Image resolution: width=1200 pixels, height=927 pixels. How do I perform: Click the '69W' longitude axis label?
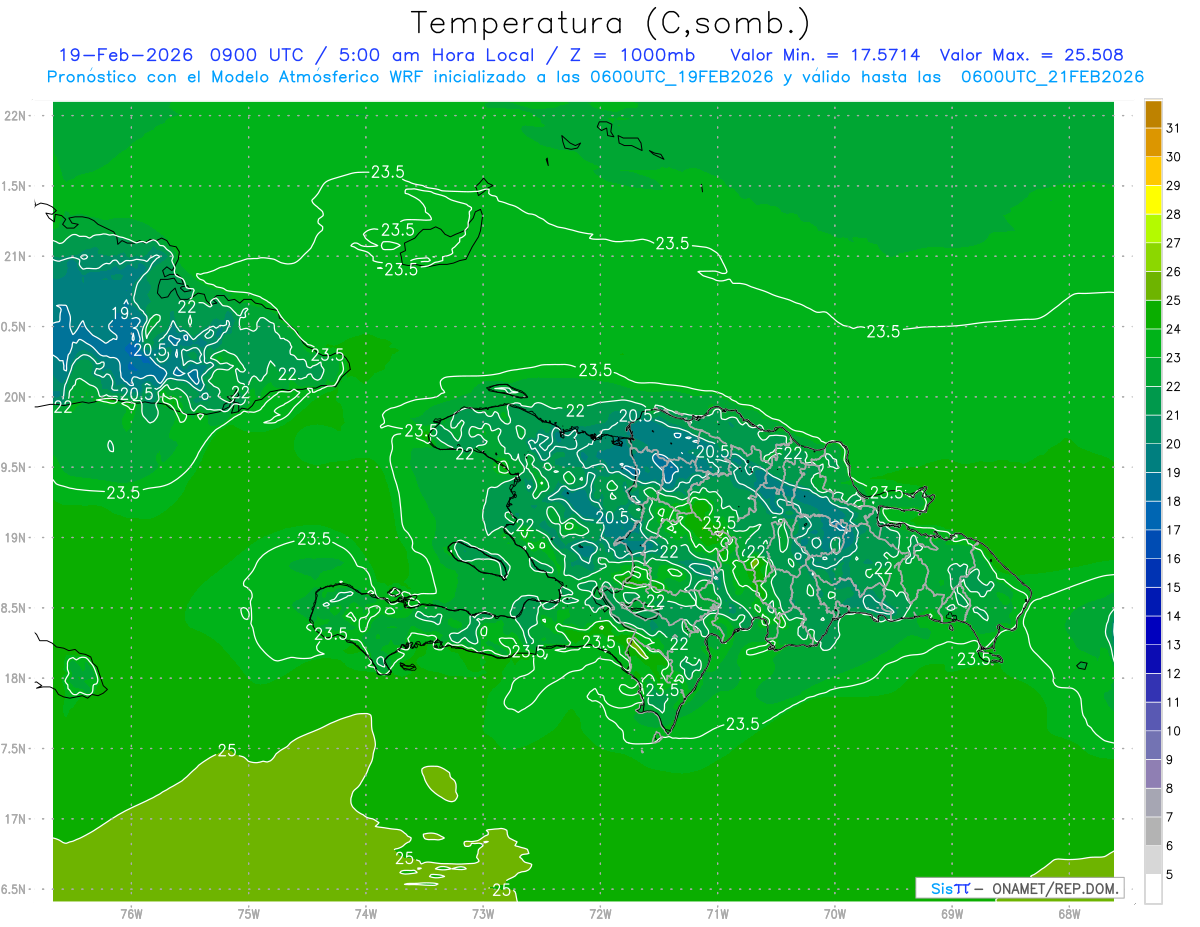tap(952, 914)
